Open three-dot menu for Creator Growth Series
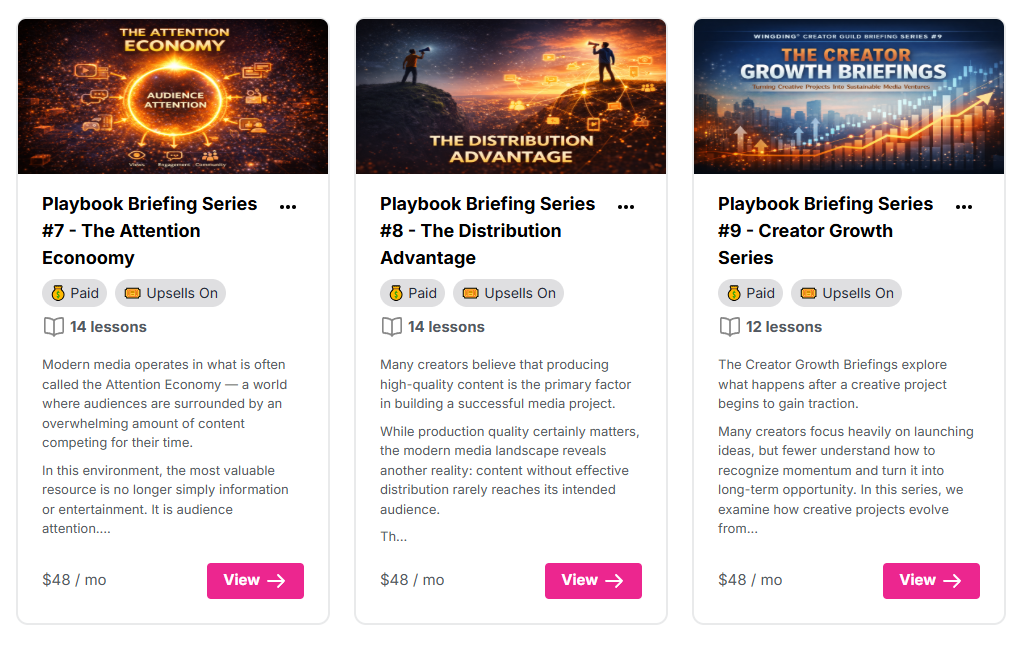 (964, 207)
